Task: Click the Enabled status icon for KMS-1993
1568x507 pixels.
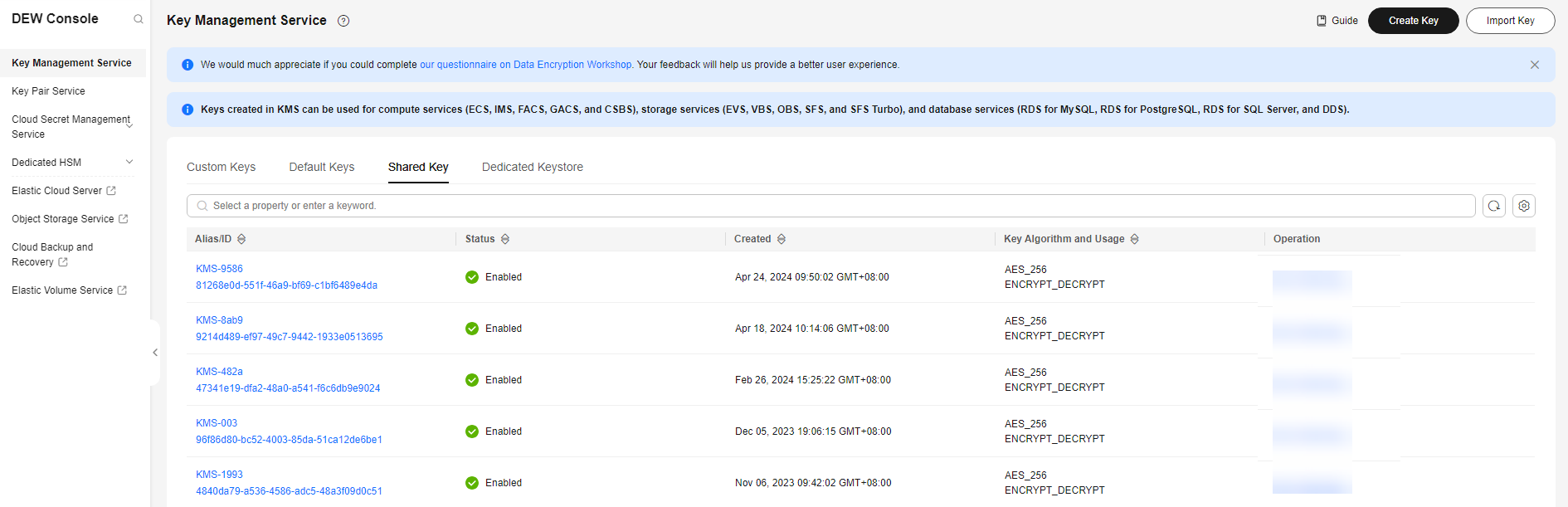Action: (472, 483)
